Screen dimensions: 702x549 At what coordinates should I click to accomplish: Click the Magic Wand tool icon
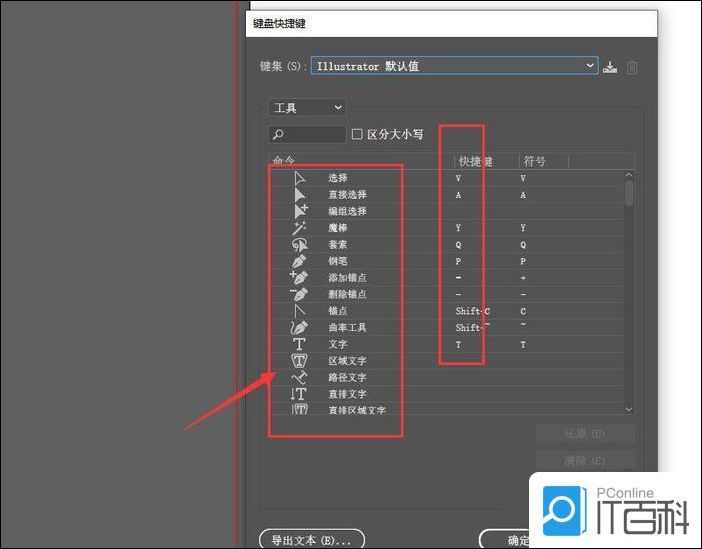(299, 227)
